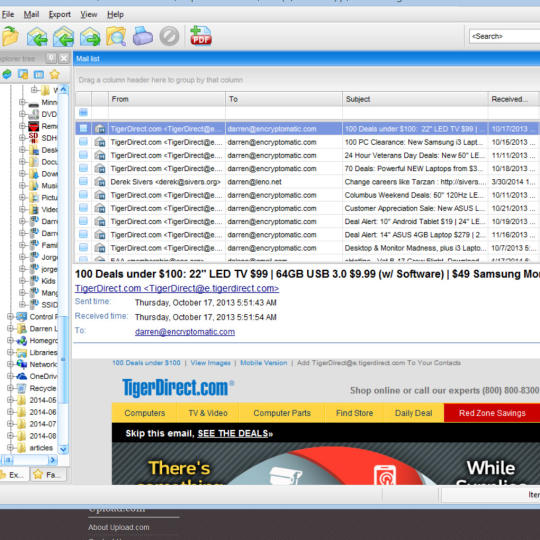540x540 pixels.
Task: Click the OneDrive cloud icon in tree
Action: (22, 376)
